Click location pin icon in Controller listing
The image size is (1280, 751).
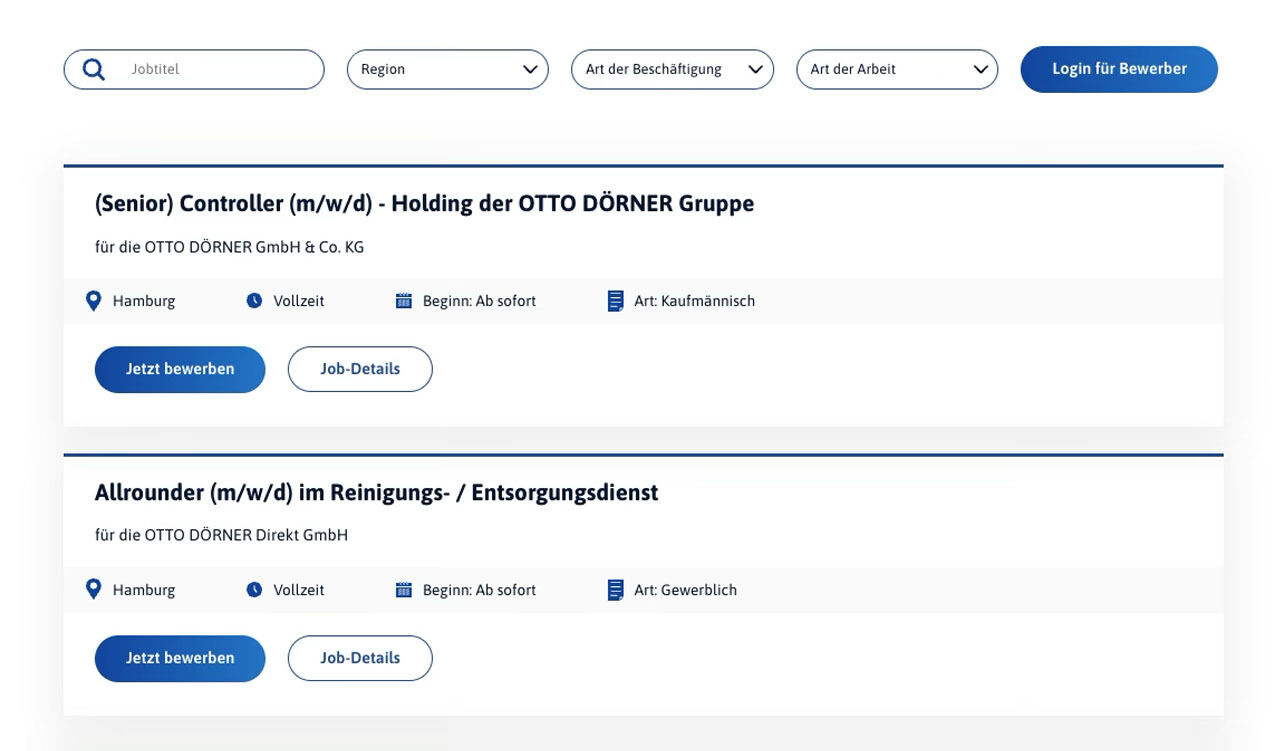[x=93, y=301]
